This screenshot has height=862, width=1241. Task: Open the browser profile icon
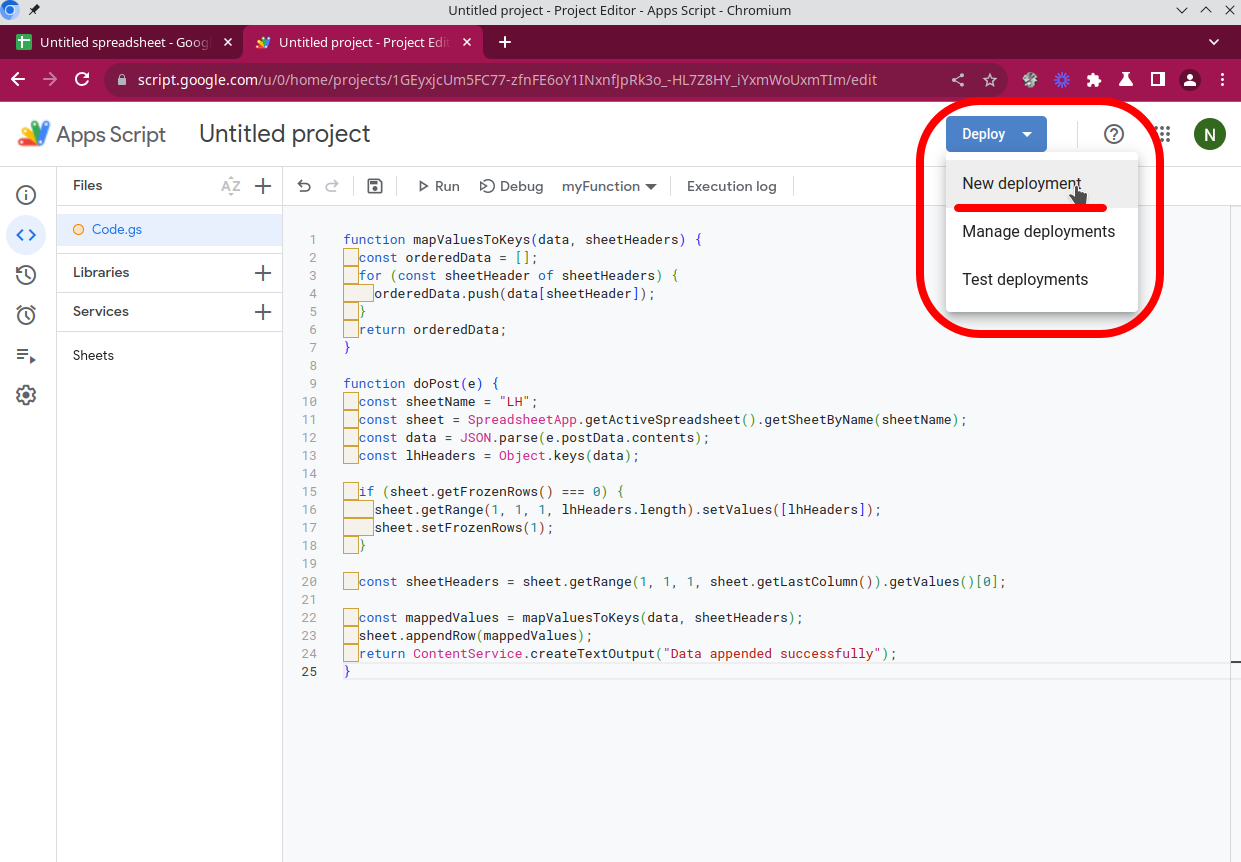pos(1190,79)
